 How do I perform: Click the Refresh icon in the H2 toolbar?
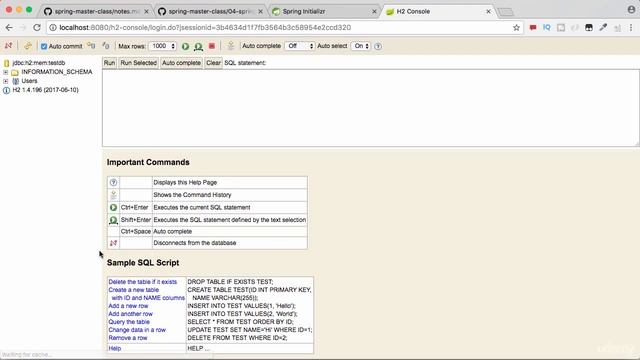[27, 46]
